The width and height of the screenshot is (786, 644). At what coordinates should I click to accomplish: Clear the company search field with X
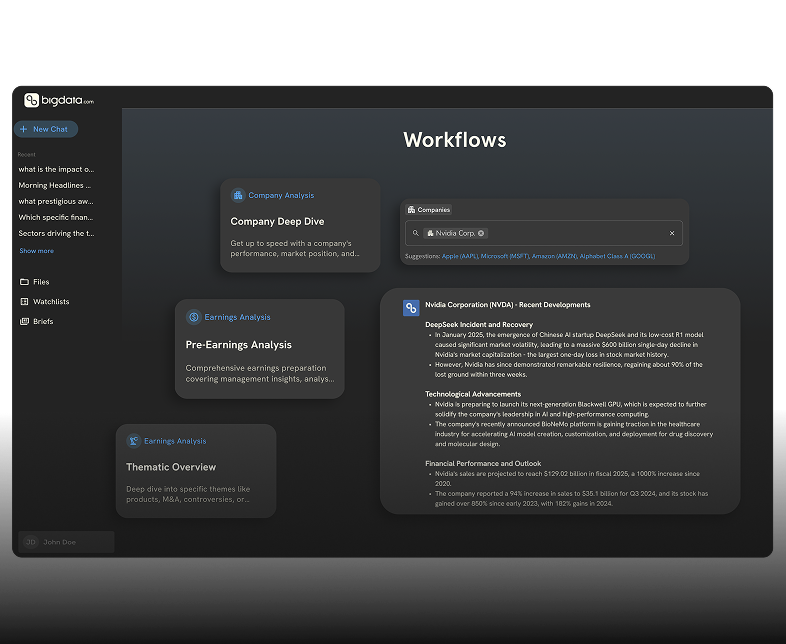(x=672, y=233)
